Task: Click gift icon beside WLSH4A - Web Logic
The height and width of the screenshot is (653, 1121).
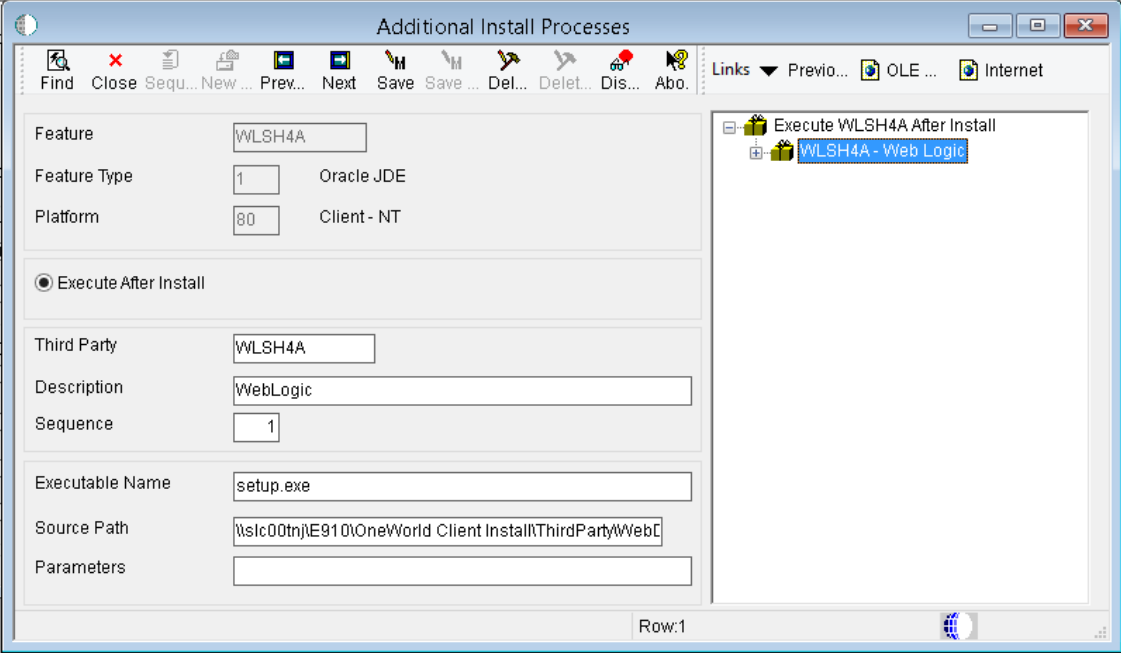Action: 782,150
